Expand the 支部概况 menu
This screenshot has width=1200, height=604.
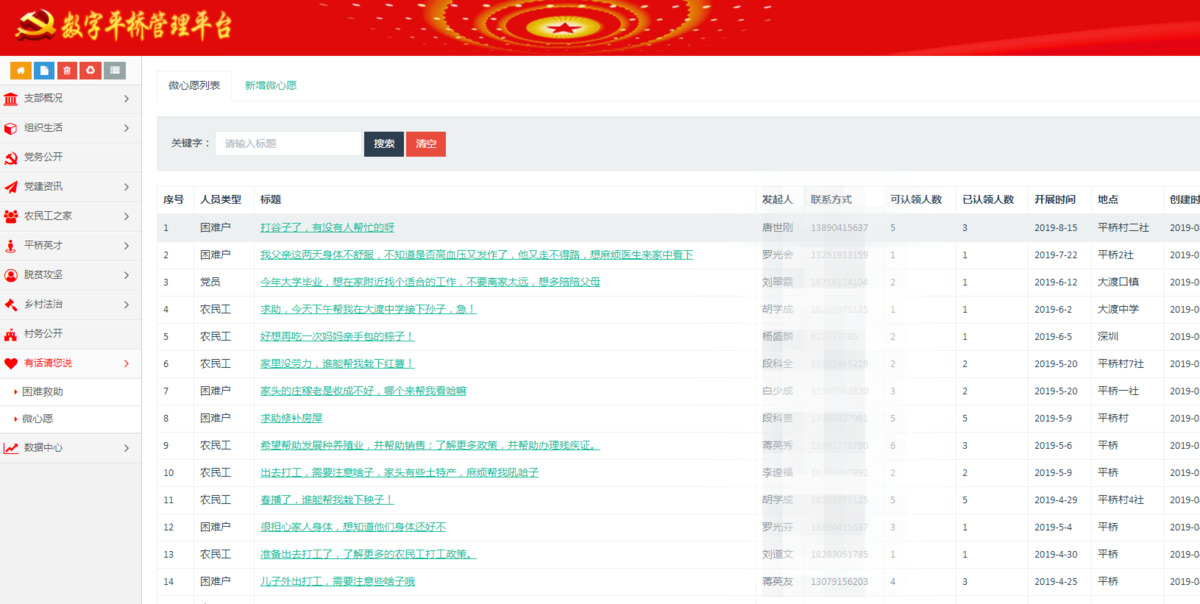[70, 98]
